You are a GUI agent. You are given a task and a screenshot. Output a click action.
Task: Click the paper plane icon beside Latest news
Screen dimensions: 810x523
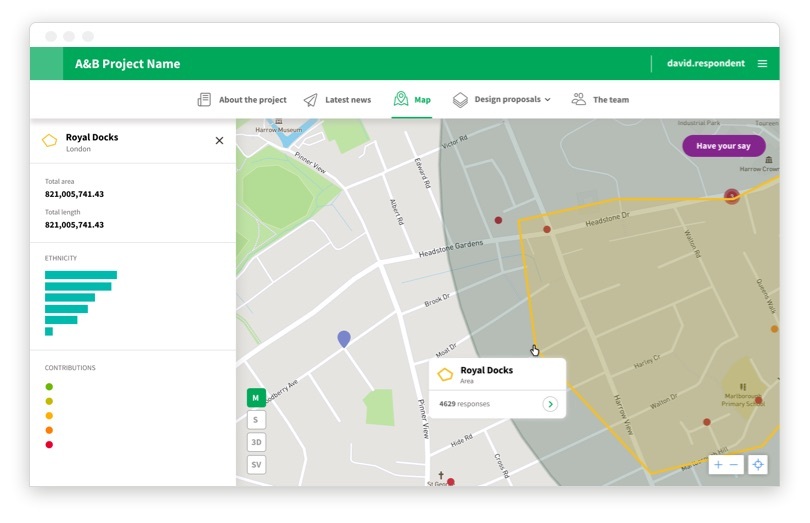[310, 100]
